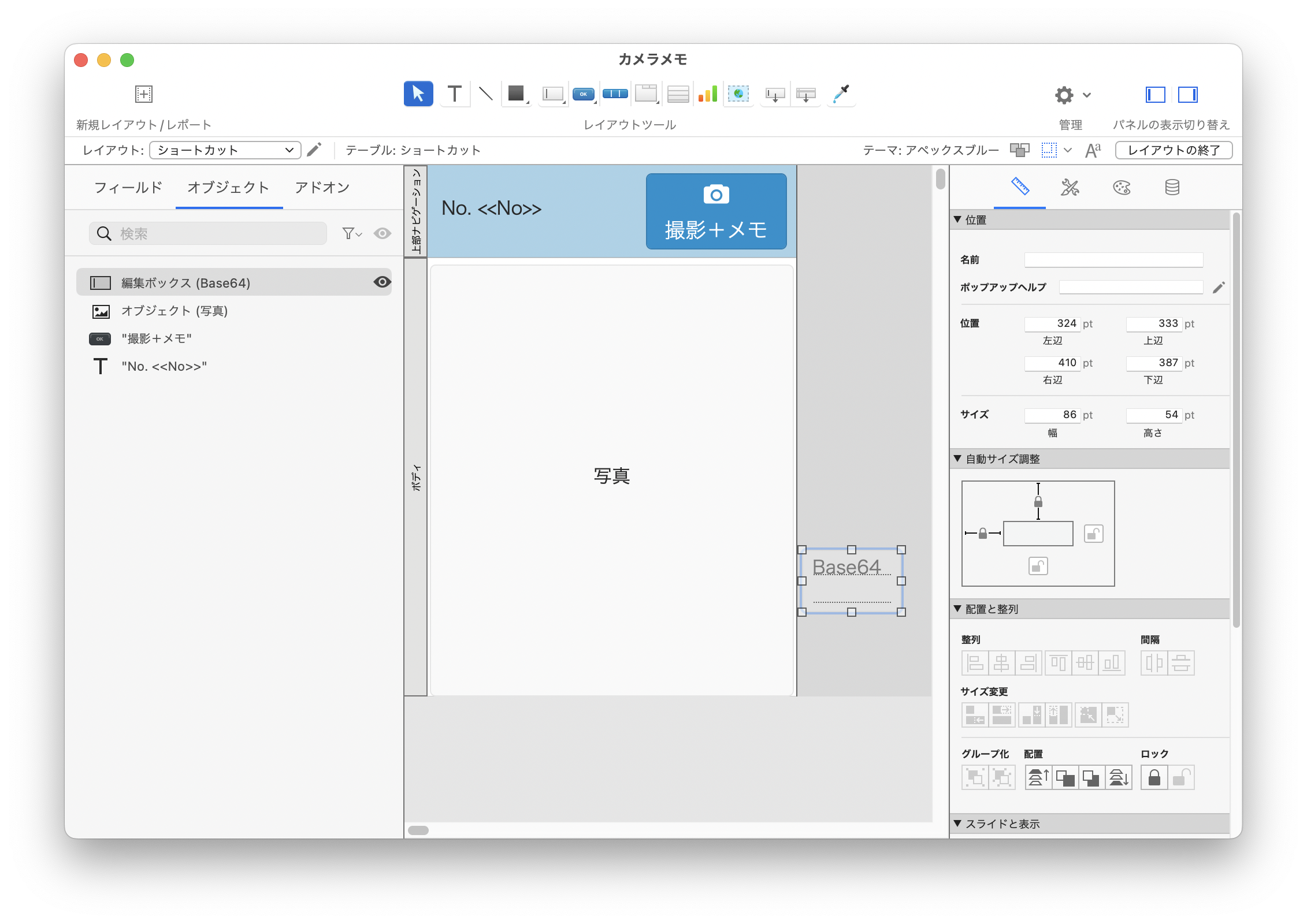Click Bring Forward arrange icon

click(x=1065, y=777)
